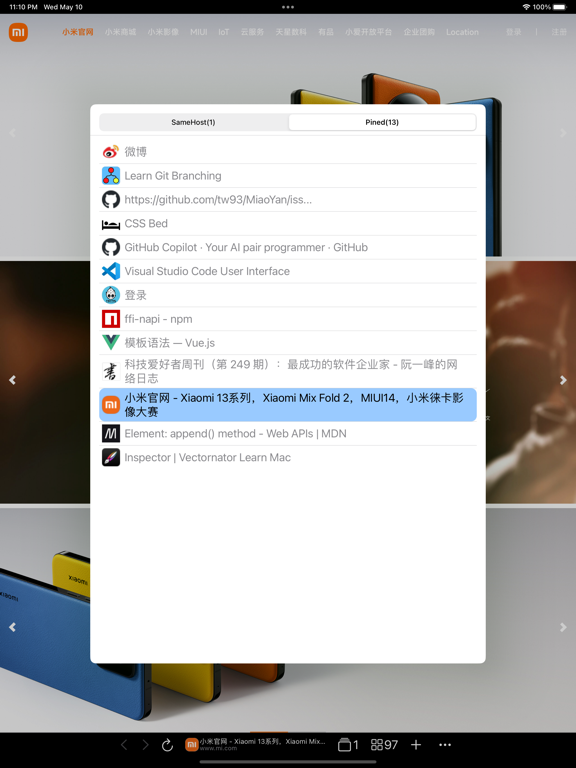Screen dimensions: 576x768
Task: Go to previous middle banner with left arrow
Action: 12,380
